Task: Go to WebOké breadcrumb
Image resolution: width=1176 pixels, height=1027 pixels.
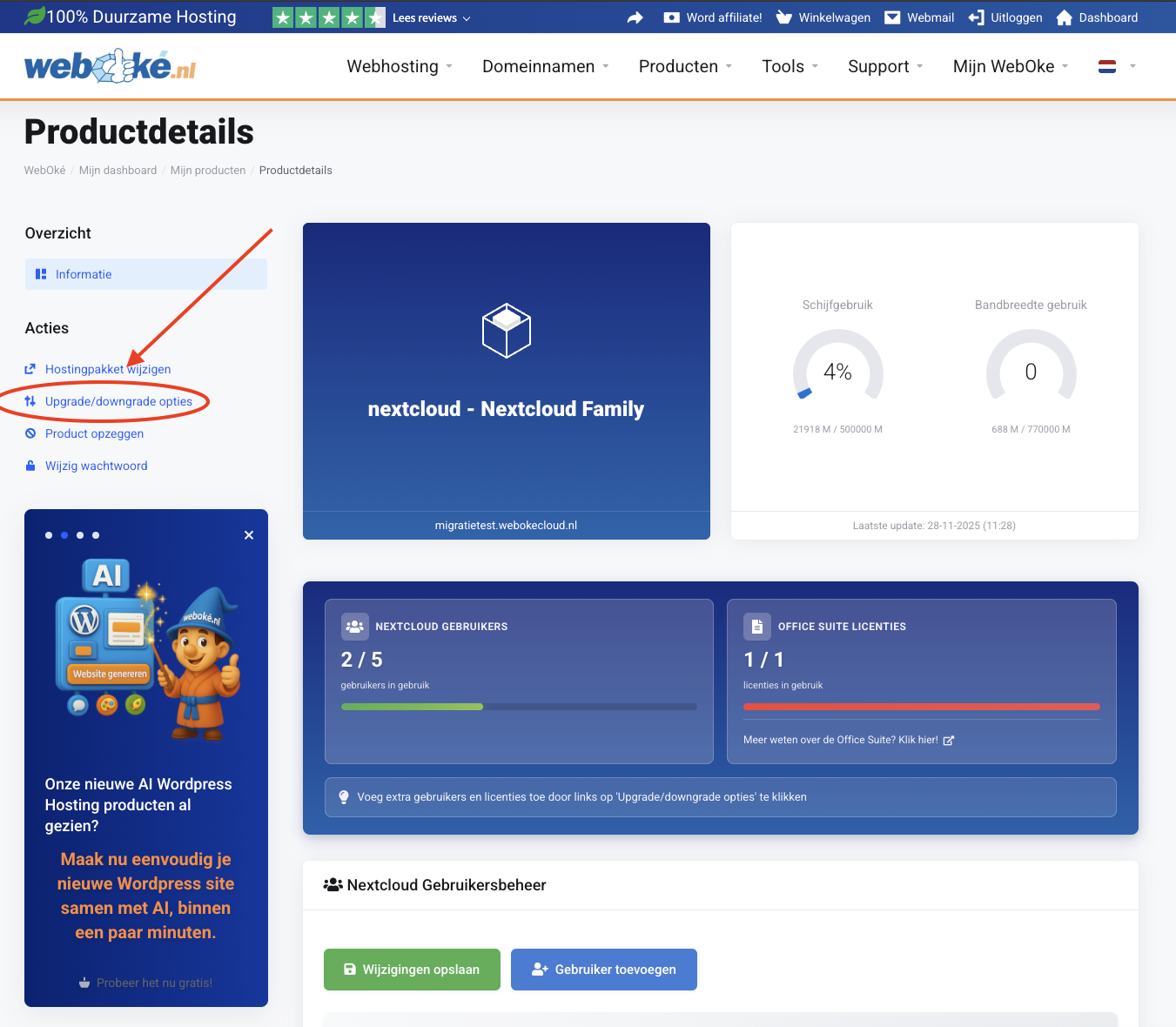Action: [44, 171]
